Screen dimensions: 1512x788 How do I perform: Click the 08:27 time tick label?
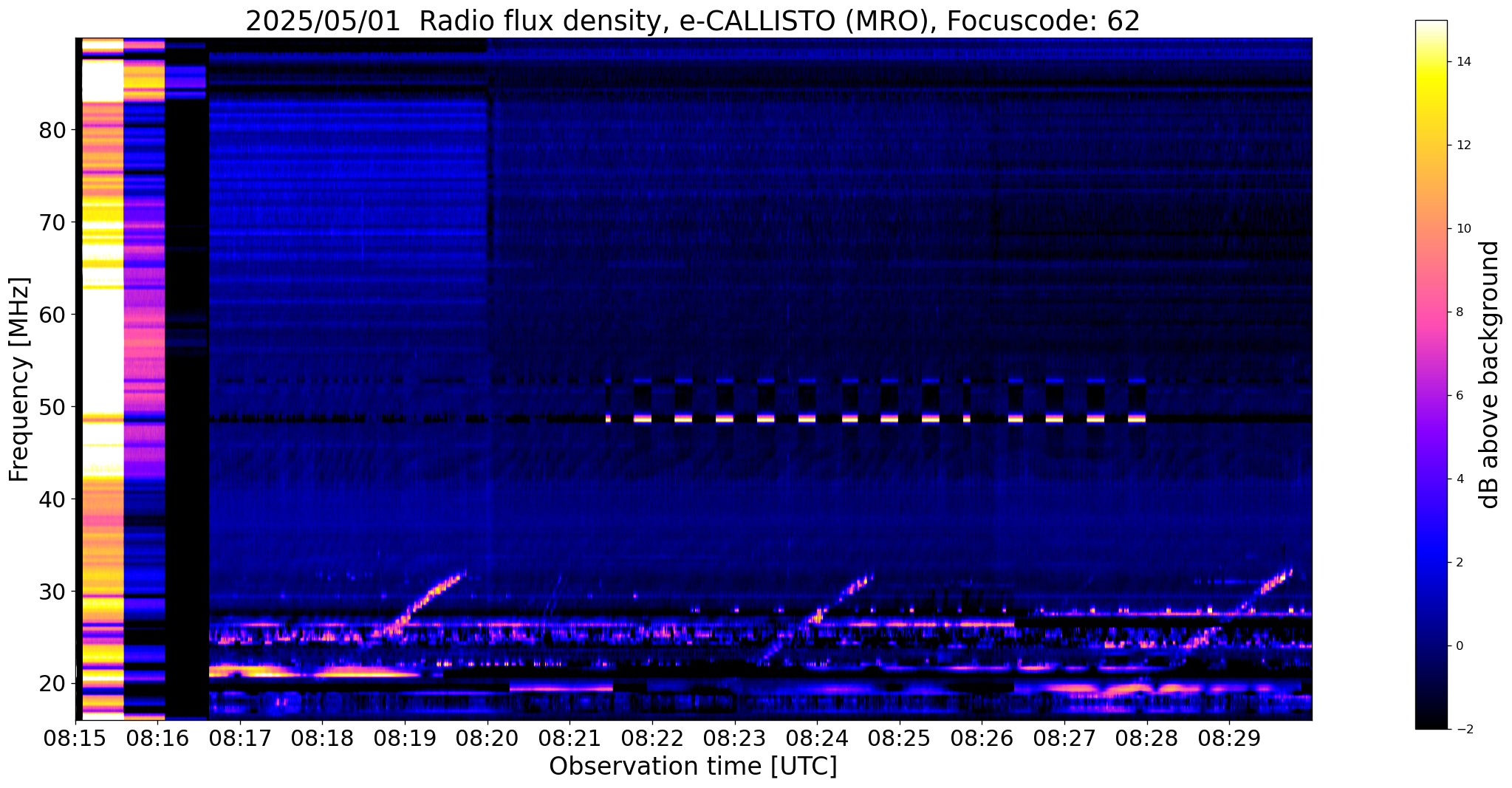[x=1064, y=739]
